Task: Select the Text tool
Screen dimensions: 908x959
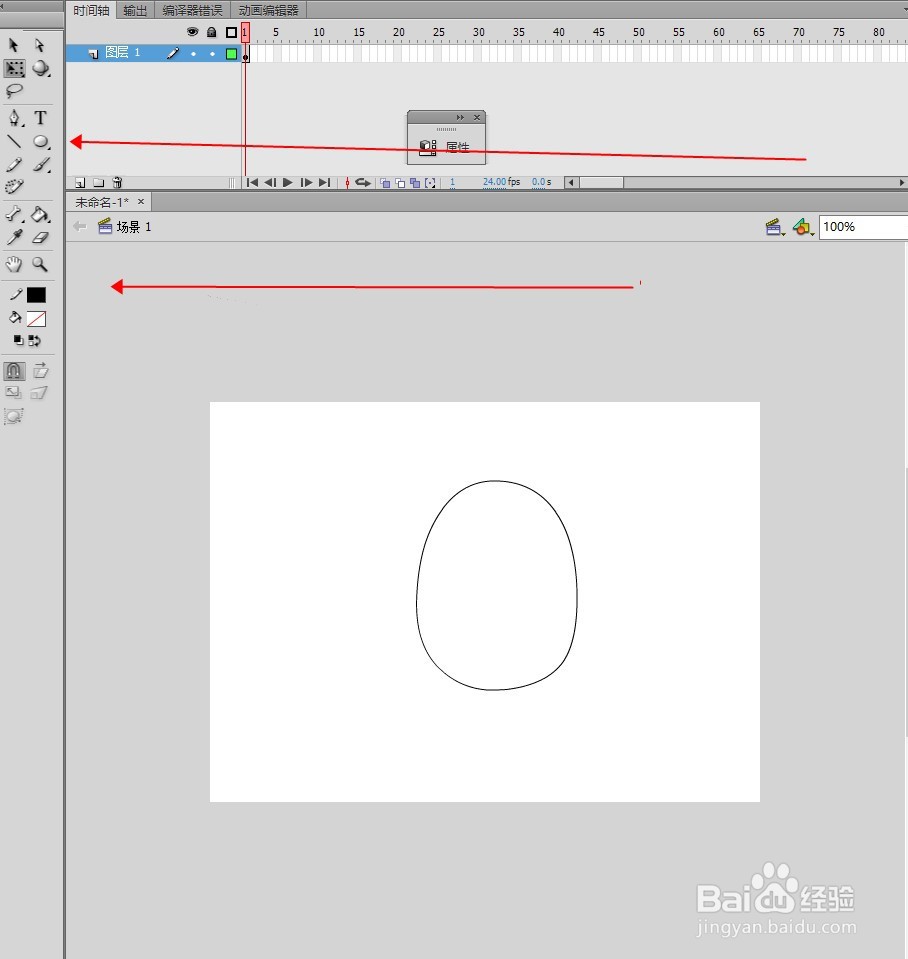Action: click(40, 118)
